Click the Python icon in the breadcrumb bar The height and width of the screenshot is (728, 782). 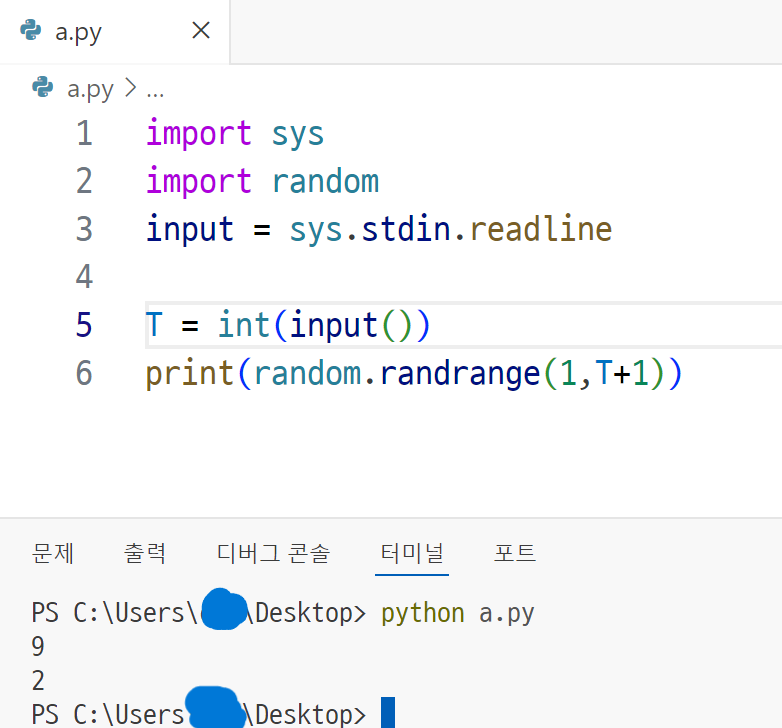click(42, 89)
